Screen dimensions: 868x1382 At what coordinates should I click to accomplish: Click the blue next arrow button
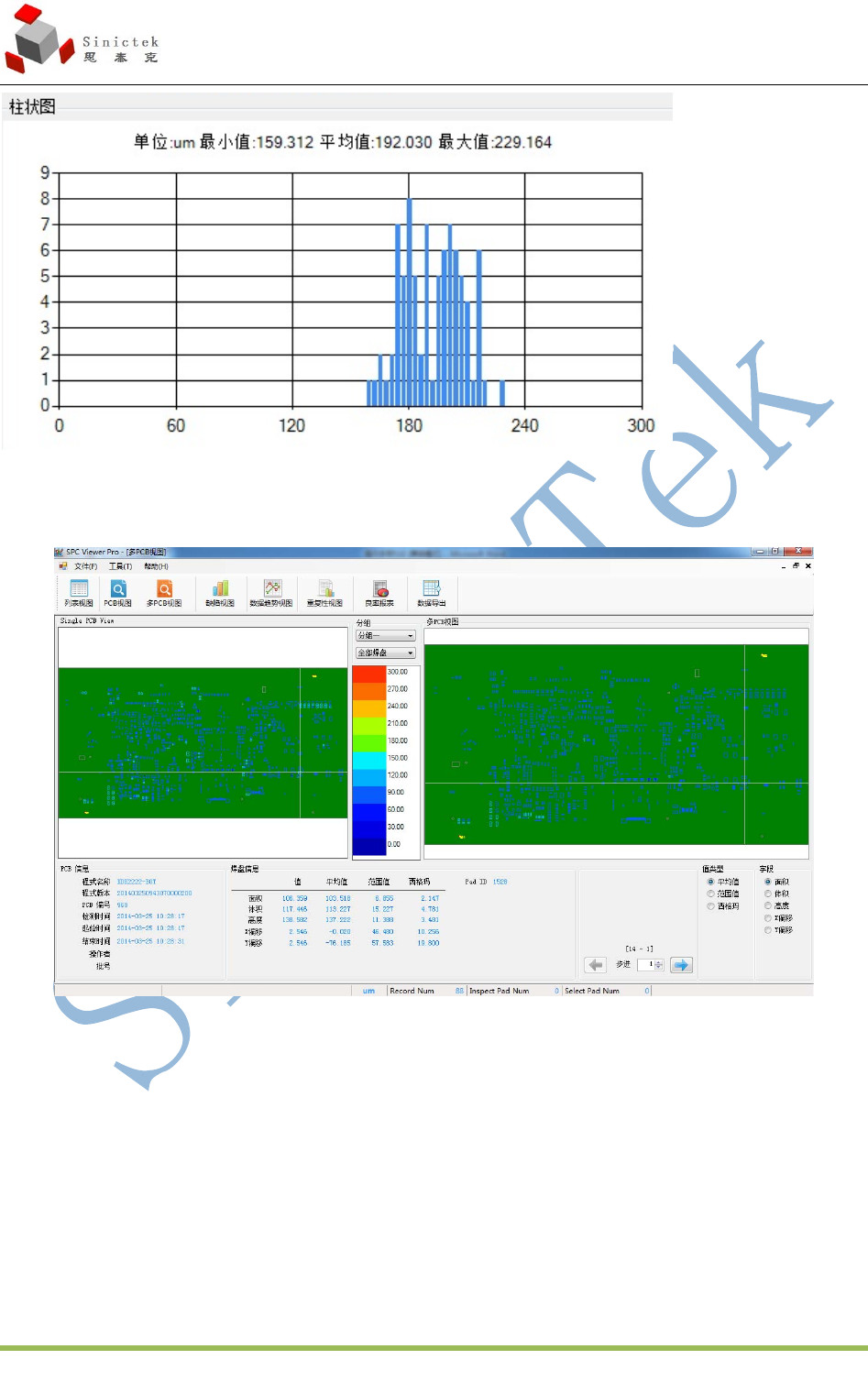(681, 964)
